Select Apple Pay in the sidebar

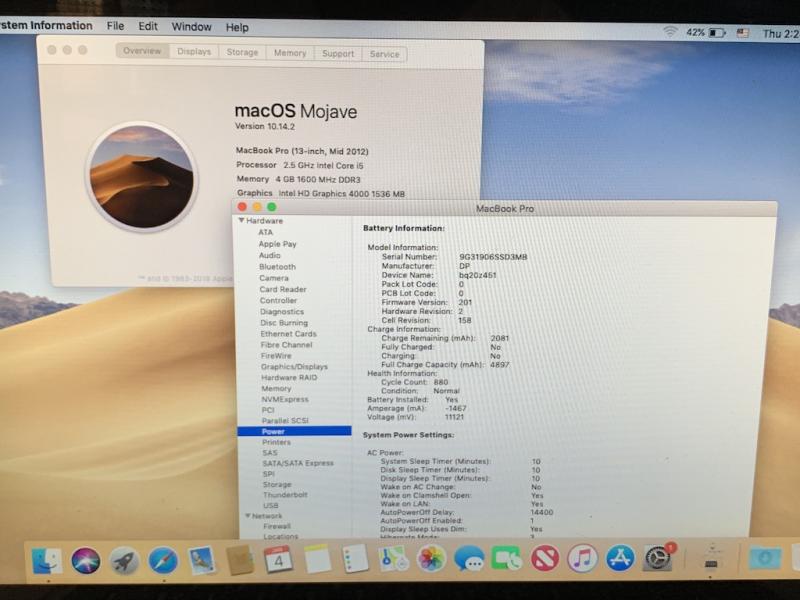pos(278,244)
